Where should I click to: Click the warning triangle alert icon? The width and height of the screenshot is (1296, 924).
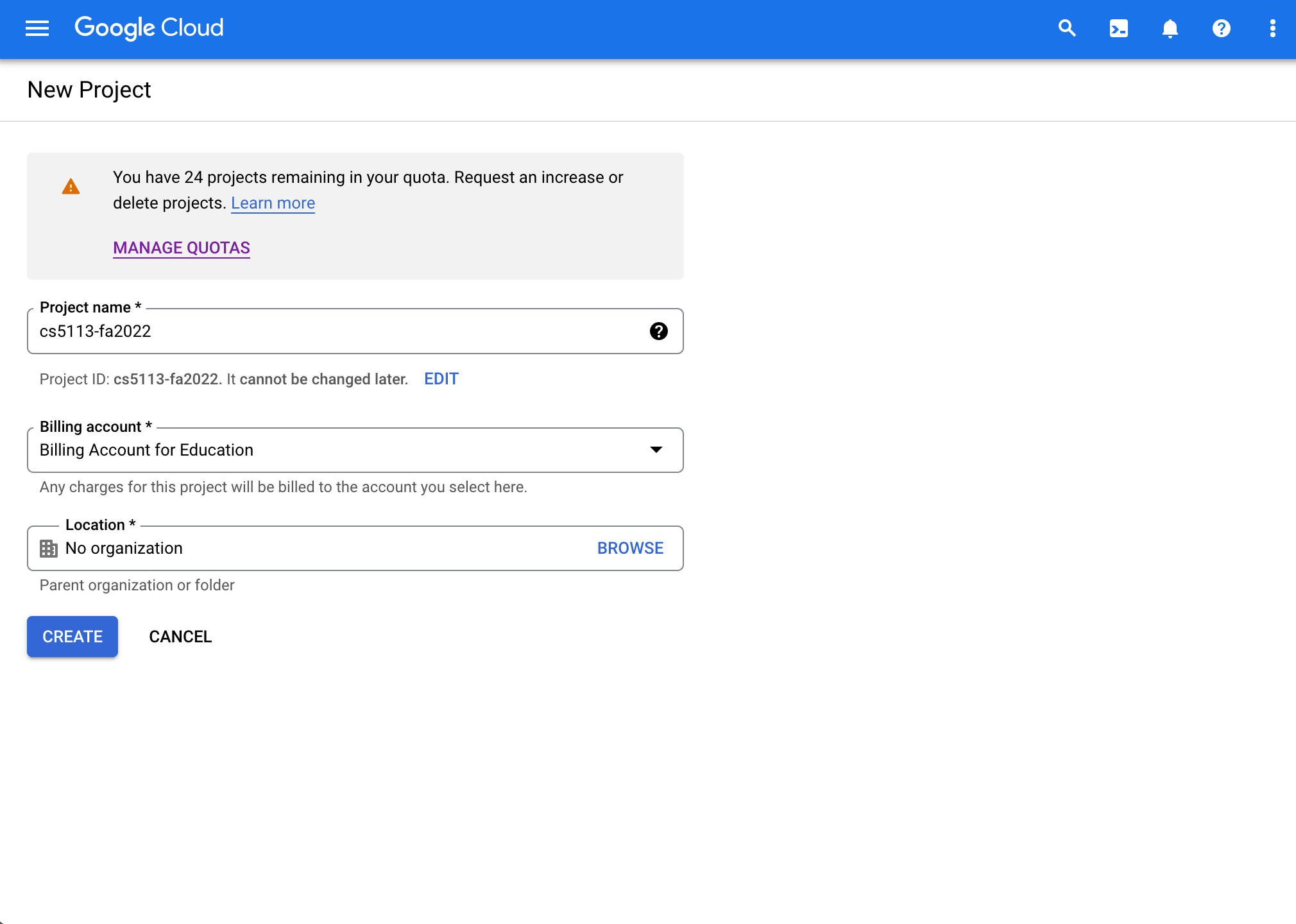click(71, 187)
